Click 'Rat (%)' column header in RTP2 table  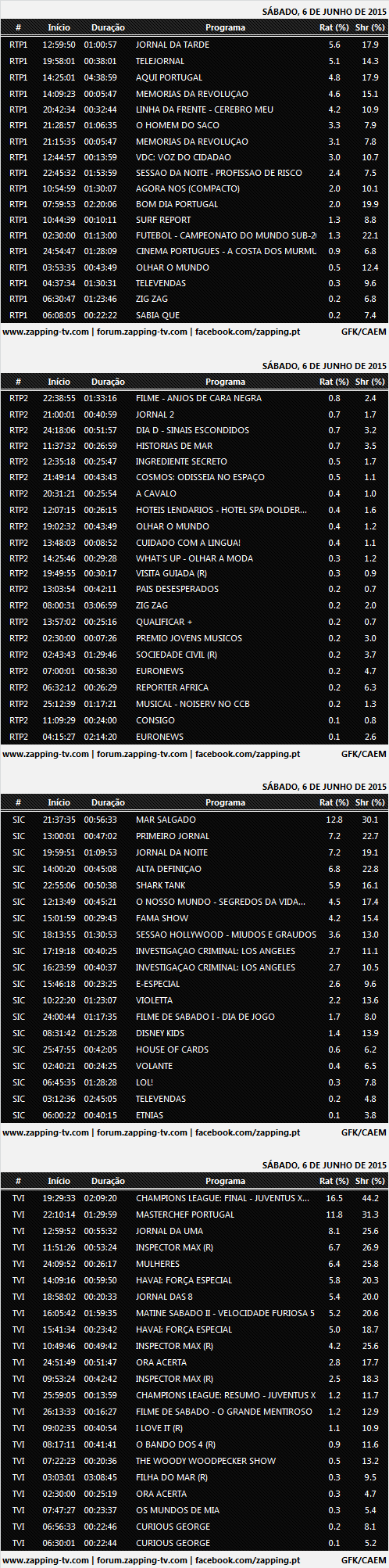click(334, 382)
